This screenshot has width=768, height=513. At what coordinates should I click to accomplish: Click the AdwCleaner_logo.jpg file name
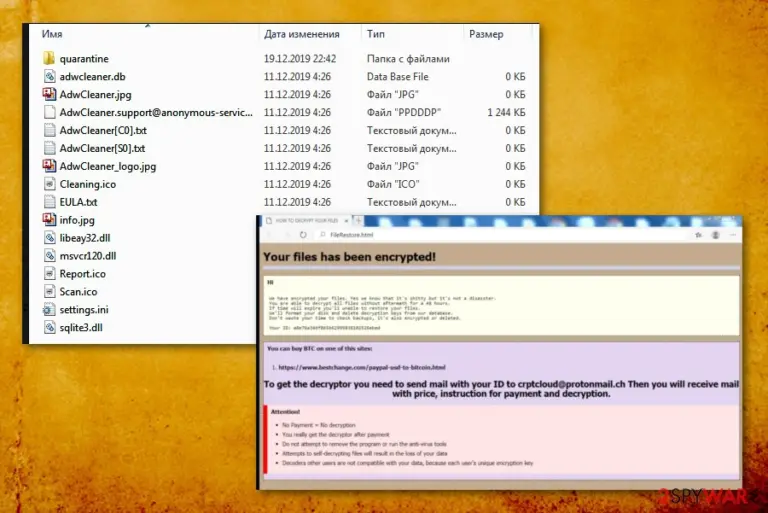point(108,166)
